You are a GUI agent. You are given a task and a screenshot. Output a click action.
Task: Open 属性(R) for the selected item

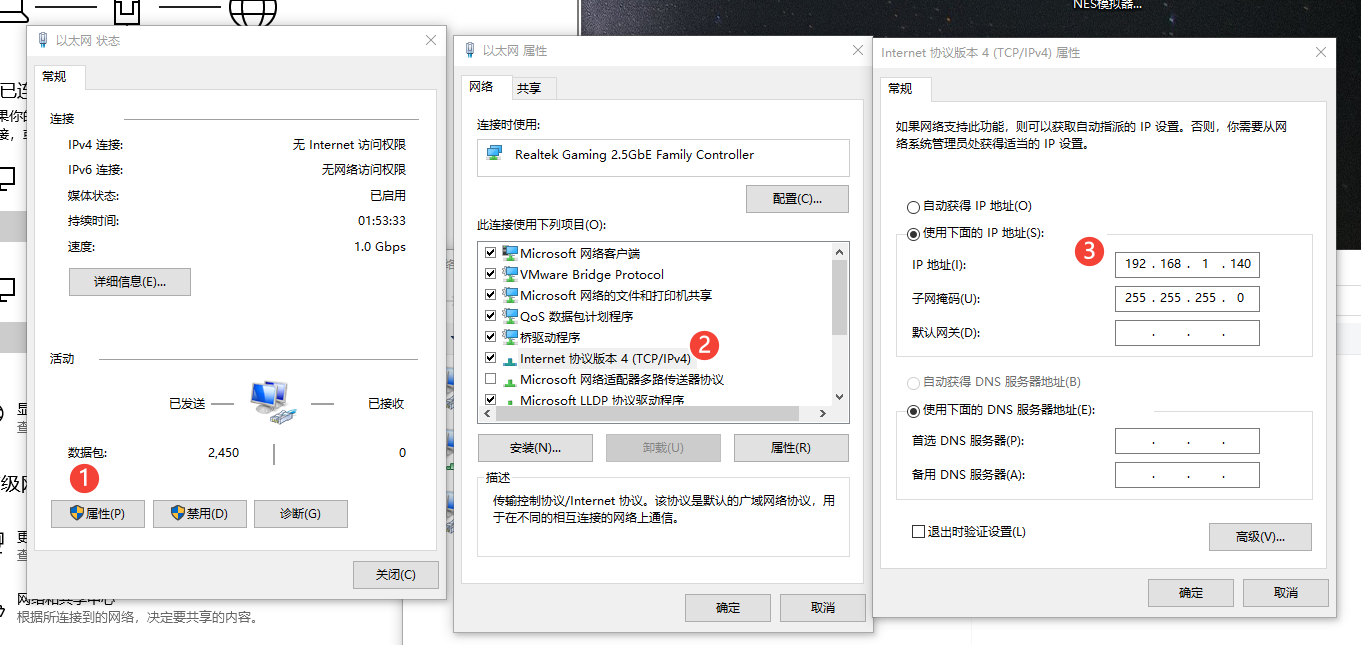pos(791,448)
